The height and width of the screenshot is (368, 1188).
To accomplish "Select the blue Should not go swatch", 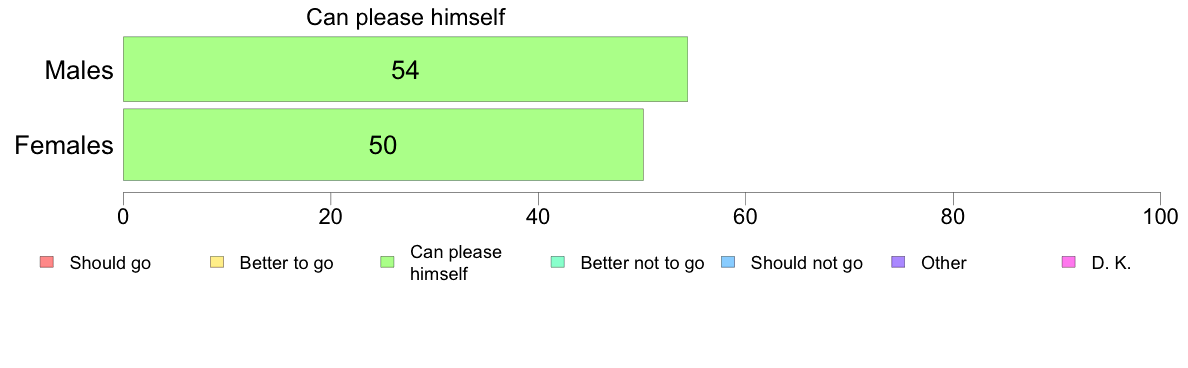I will pyautogui.click(x=727, y=263).
